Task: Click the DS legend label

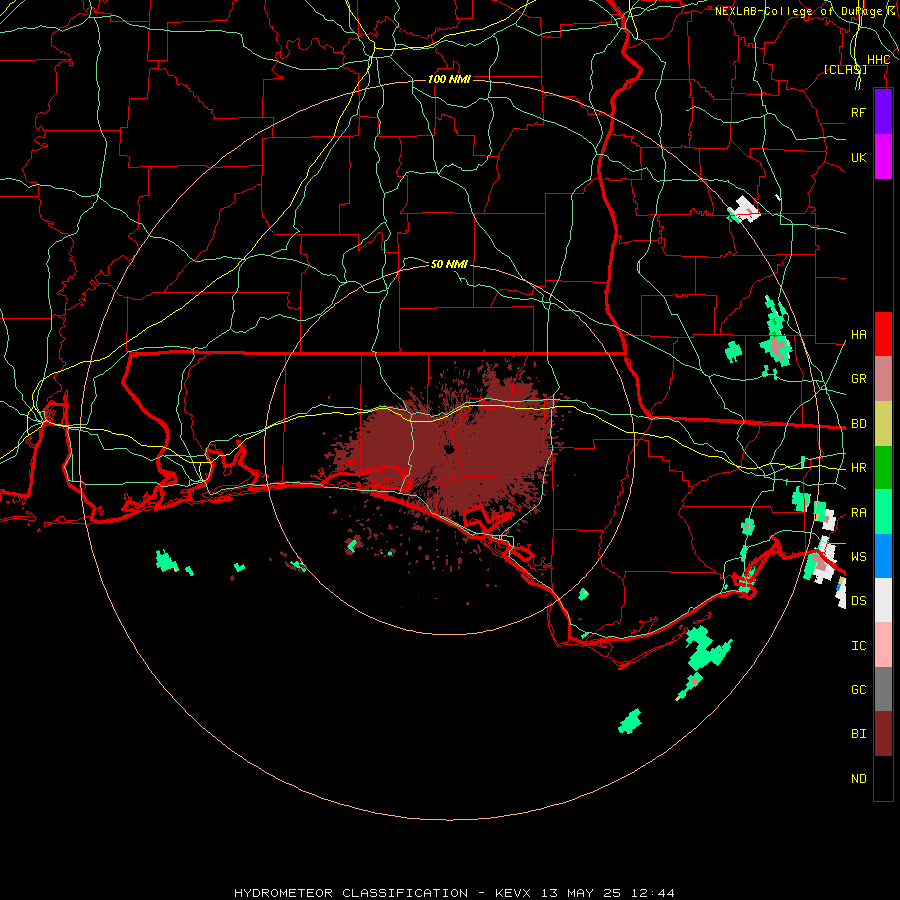Action: pyautogui.click(x=858, y=601)
